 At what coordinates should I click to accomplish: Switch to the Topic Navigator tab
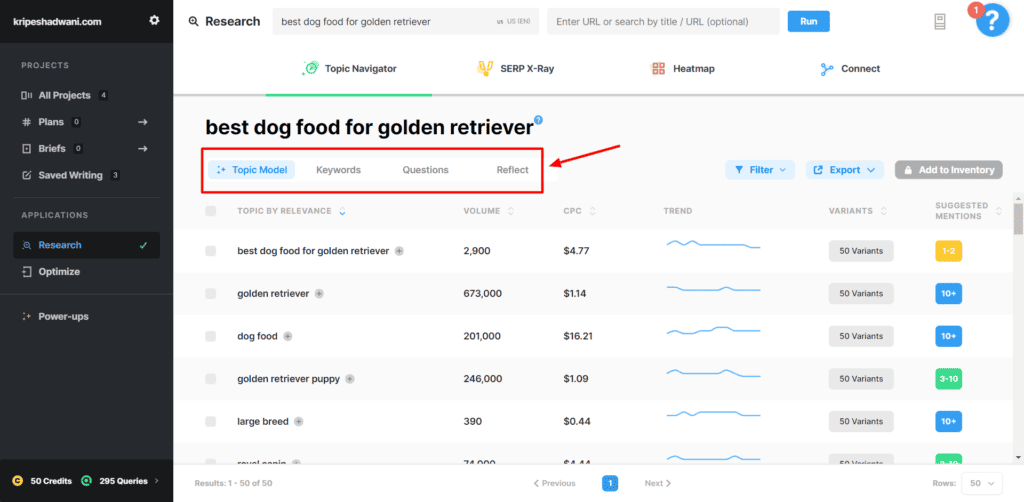[x=349, y=69]
